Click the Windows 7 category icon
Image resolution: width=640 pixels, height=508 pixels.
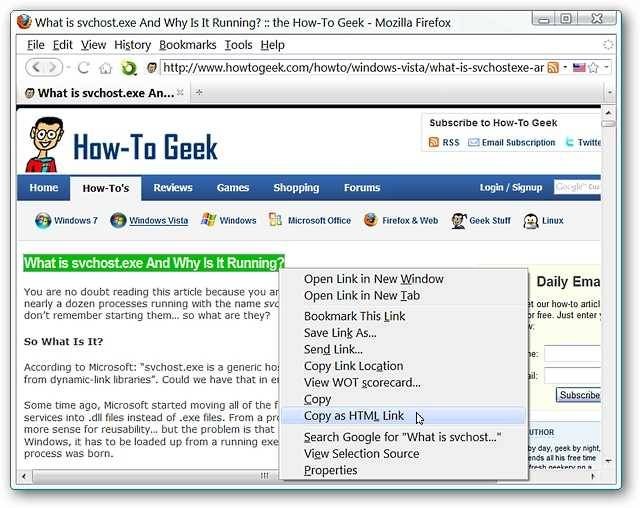(43, 220)
